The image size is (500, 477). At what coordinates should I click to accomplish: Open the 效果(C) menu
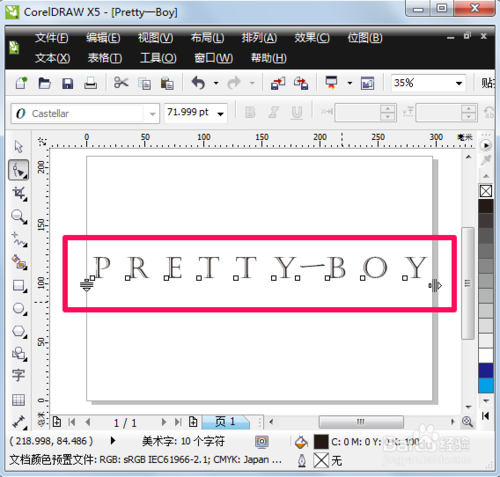(312, 38)
